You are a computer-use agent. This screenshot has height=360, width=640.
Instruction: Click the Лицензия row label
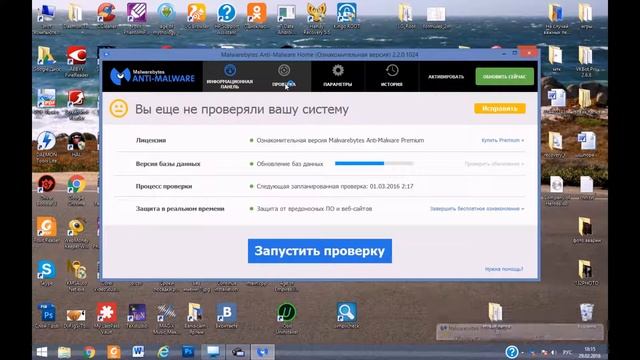click(151, 140)
